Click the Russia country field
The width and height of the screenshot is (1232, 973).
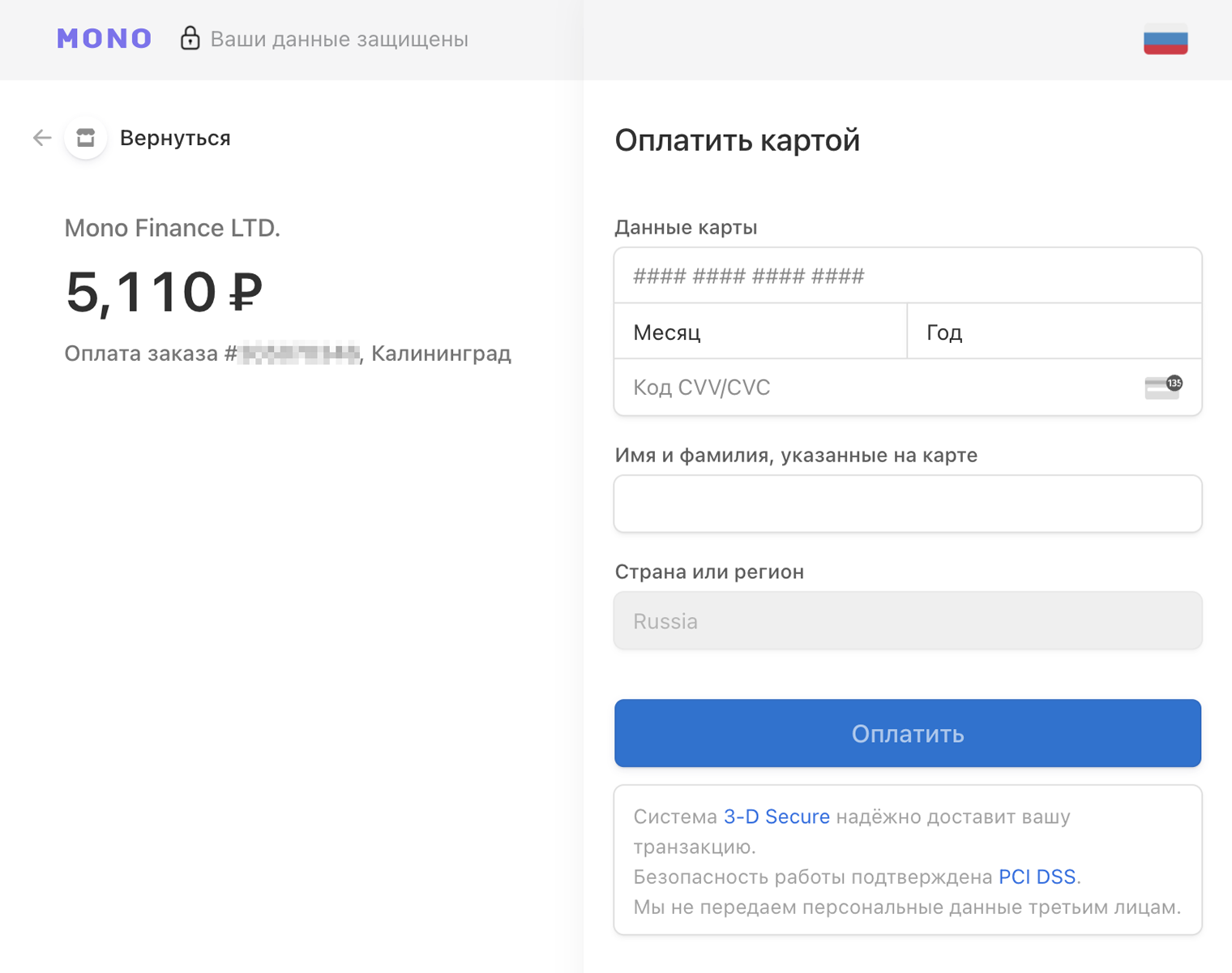(908, 621)
